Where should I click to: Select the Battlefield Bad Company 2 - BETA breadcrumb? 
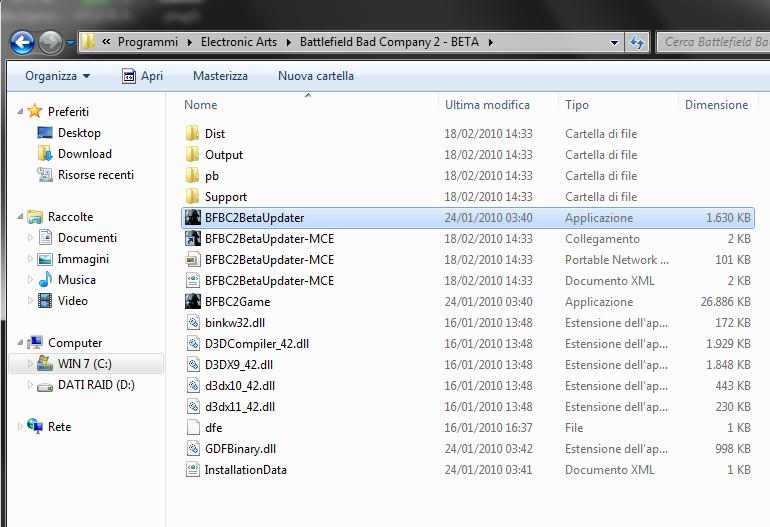point(389,42)
